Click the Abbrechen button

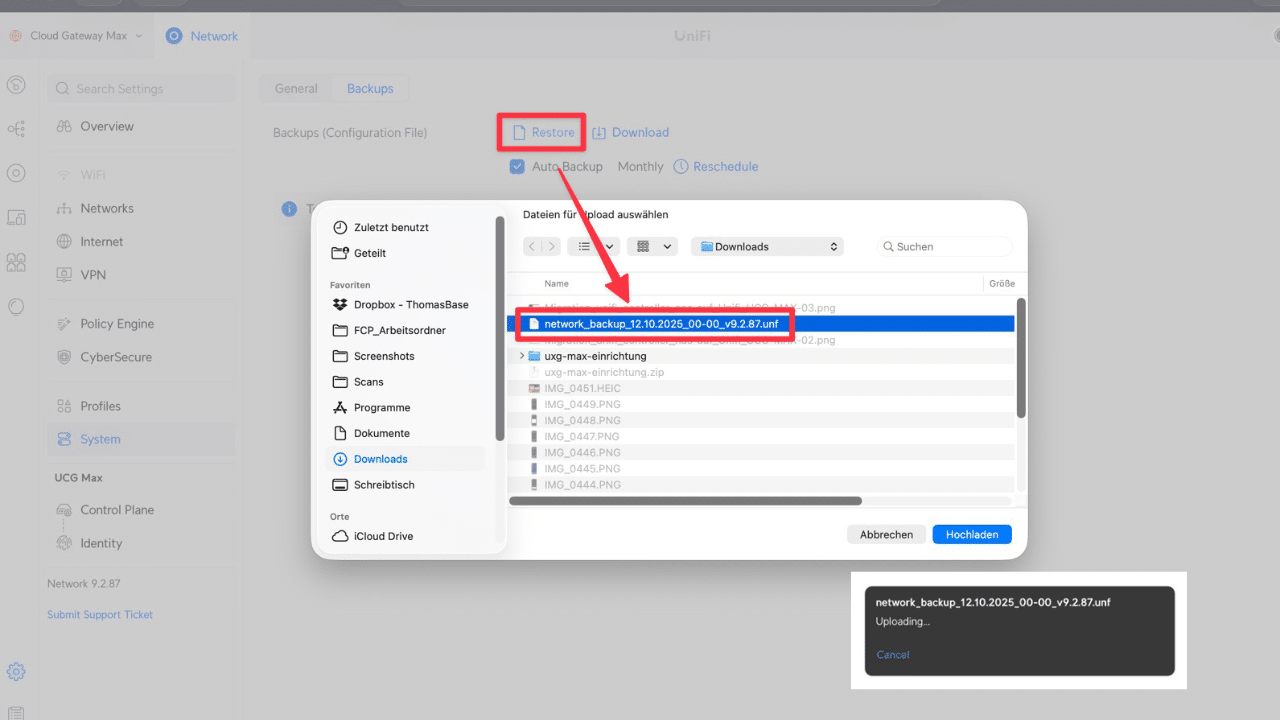coord(886,534)
